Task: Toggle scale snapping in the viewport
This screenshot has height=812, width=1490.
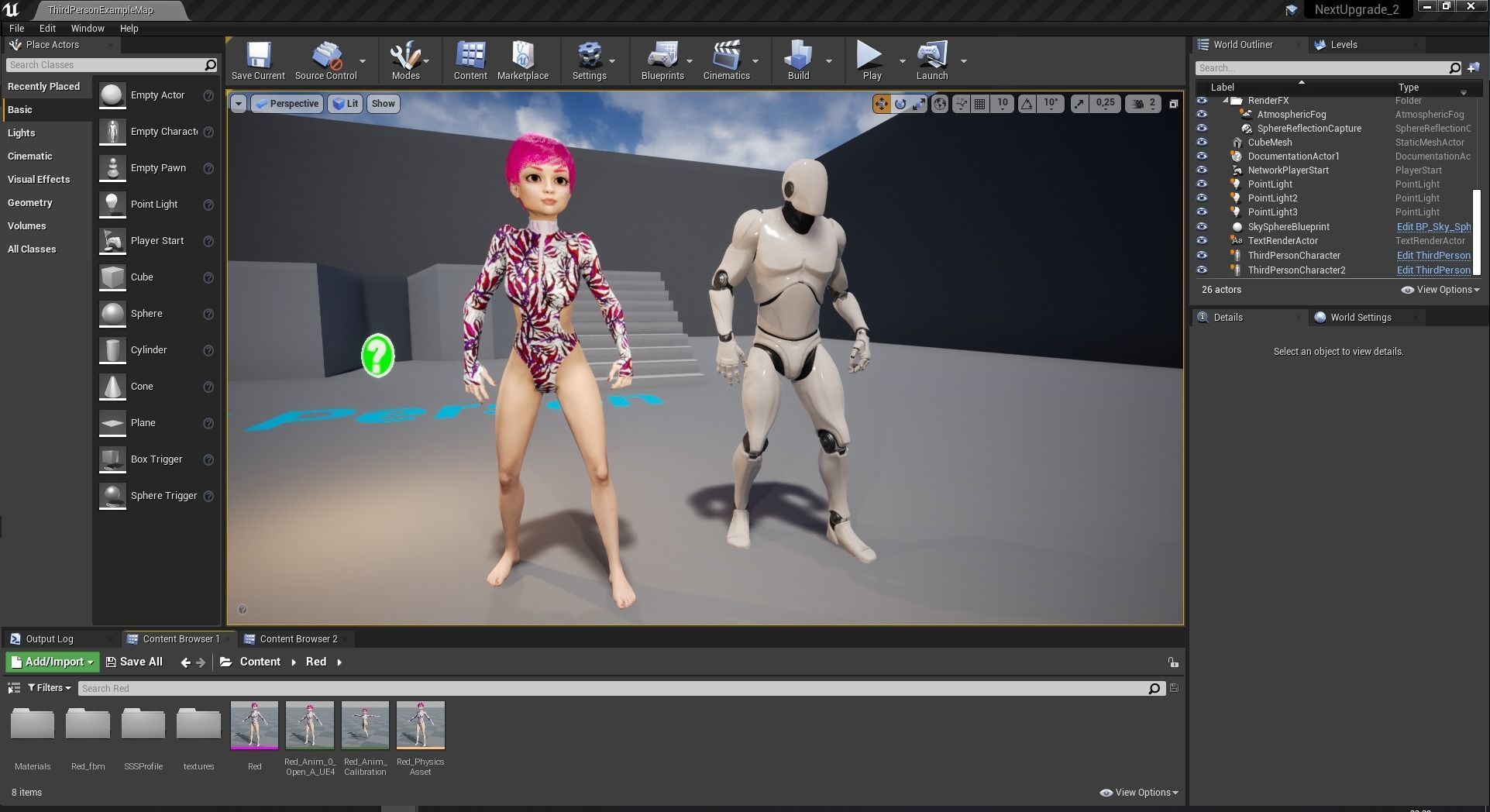Action: pyautogui.click(x=1079, y=104)
